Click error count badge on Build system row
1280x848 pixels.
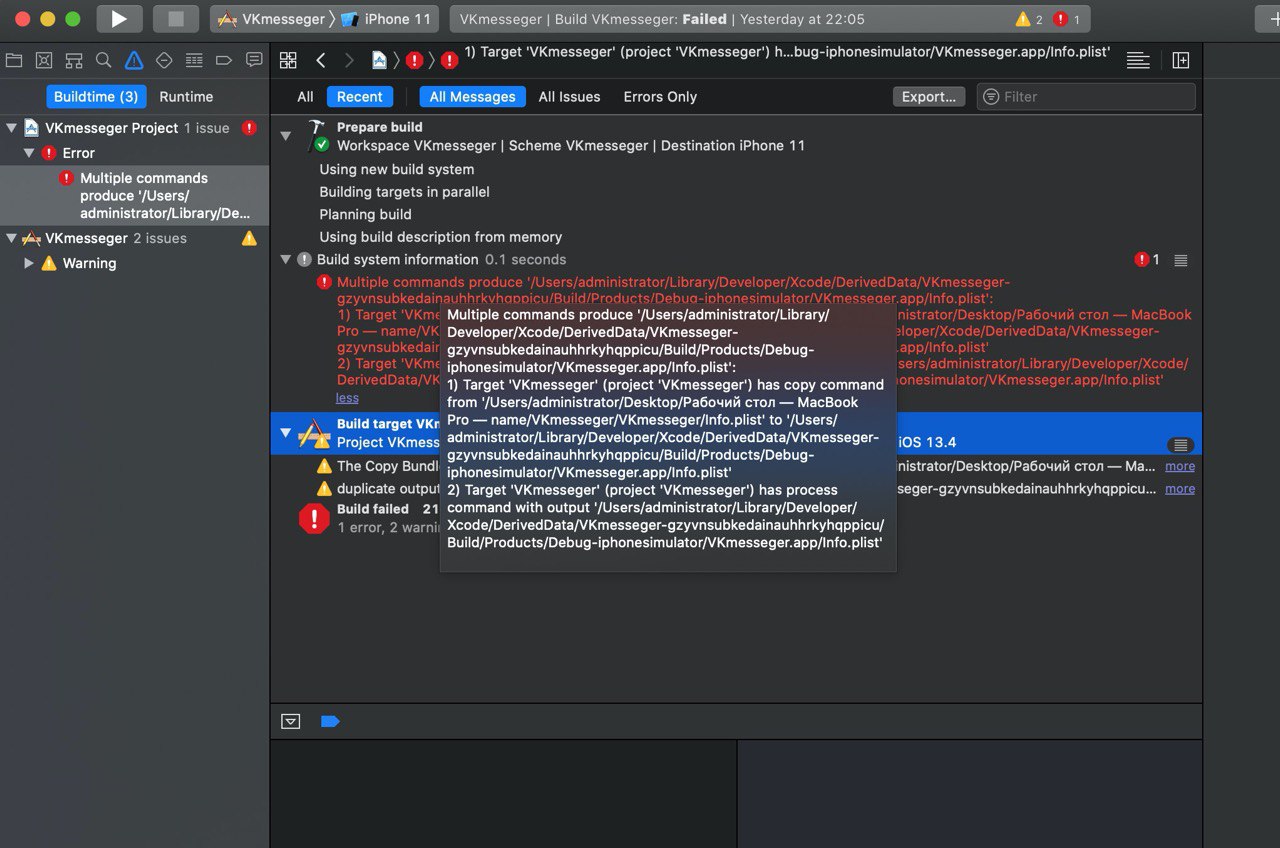point(1147,260)
